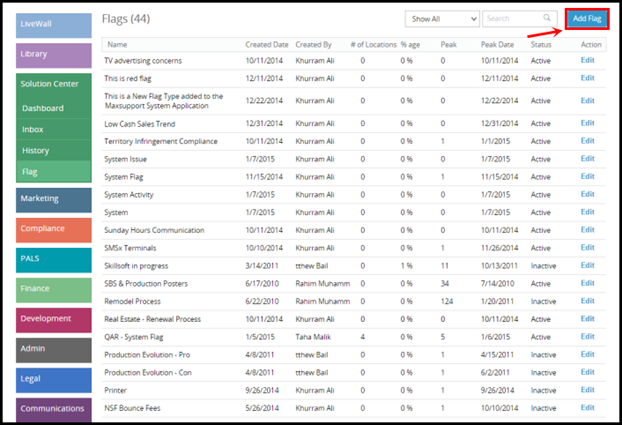Open the Finance section
The height and width of the screenshot is (425, 622).
pyautogui.click(x=54, y=290)
